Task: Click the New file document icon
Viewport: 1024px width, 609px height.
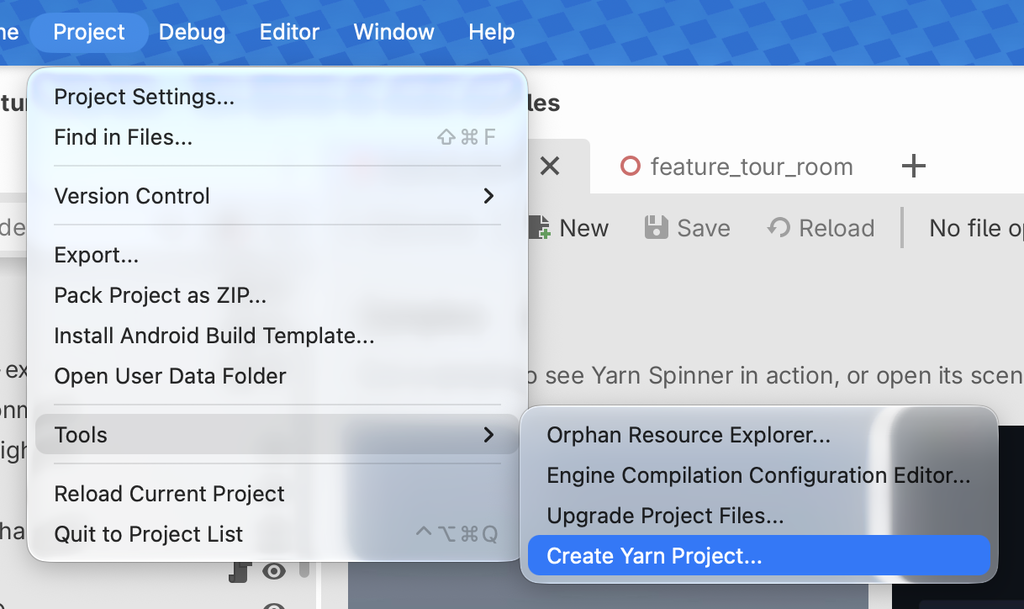Action: (x=539, y=228)
